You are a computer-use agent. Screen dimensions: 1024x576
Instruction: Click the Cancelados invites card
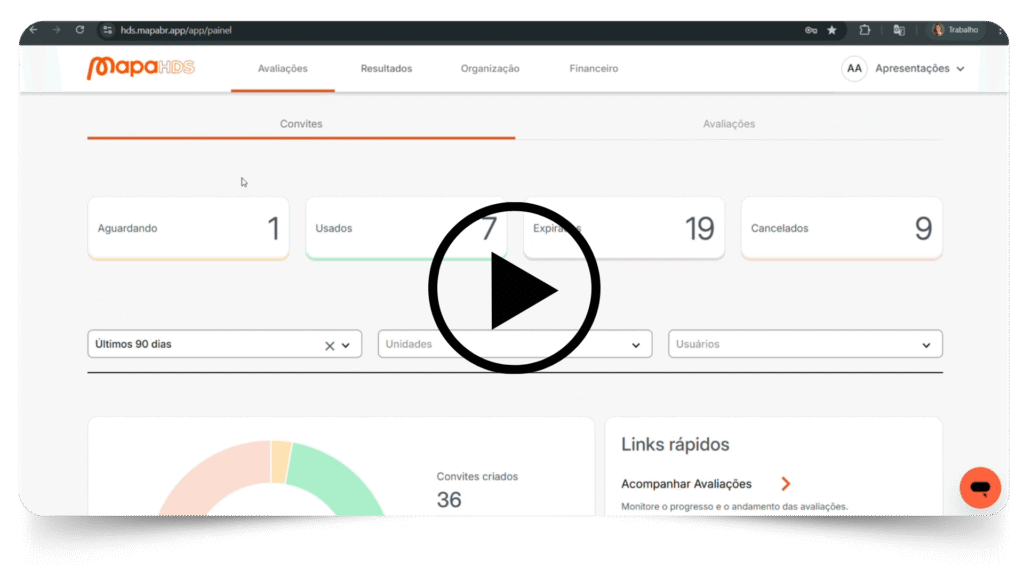tap(841, 228)
